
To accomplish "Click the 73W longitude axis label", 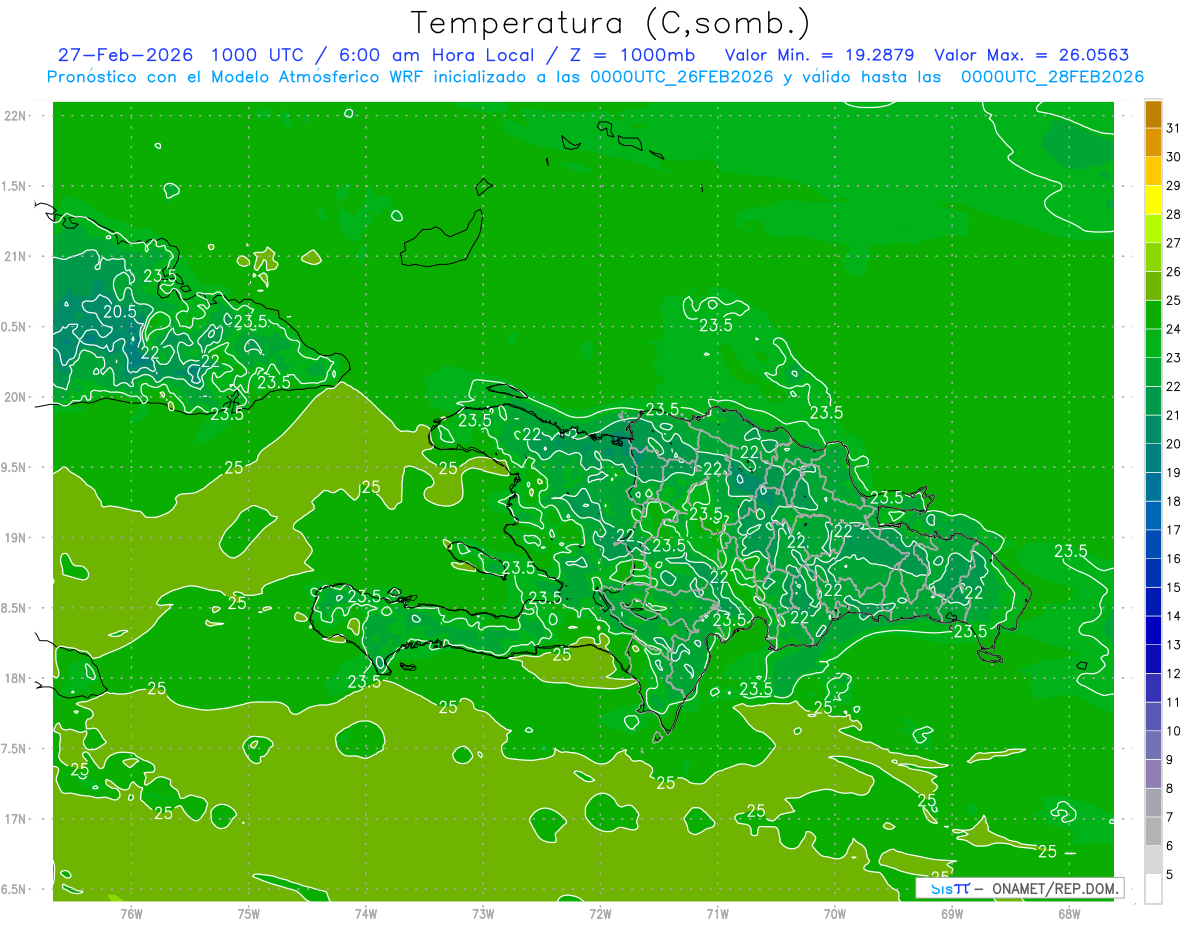I will pos(483,914).
